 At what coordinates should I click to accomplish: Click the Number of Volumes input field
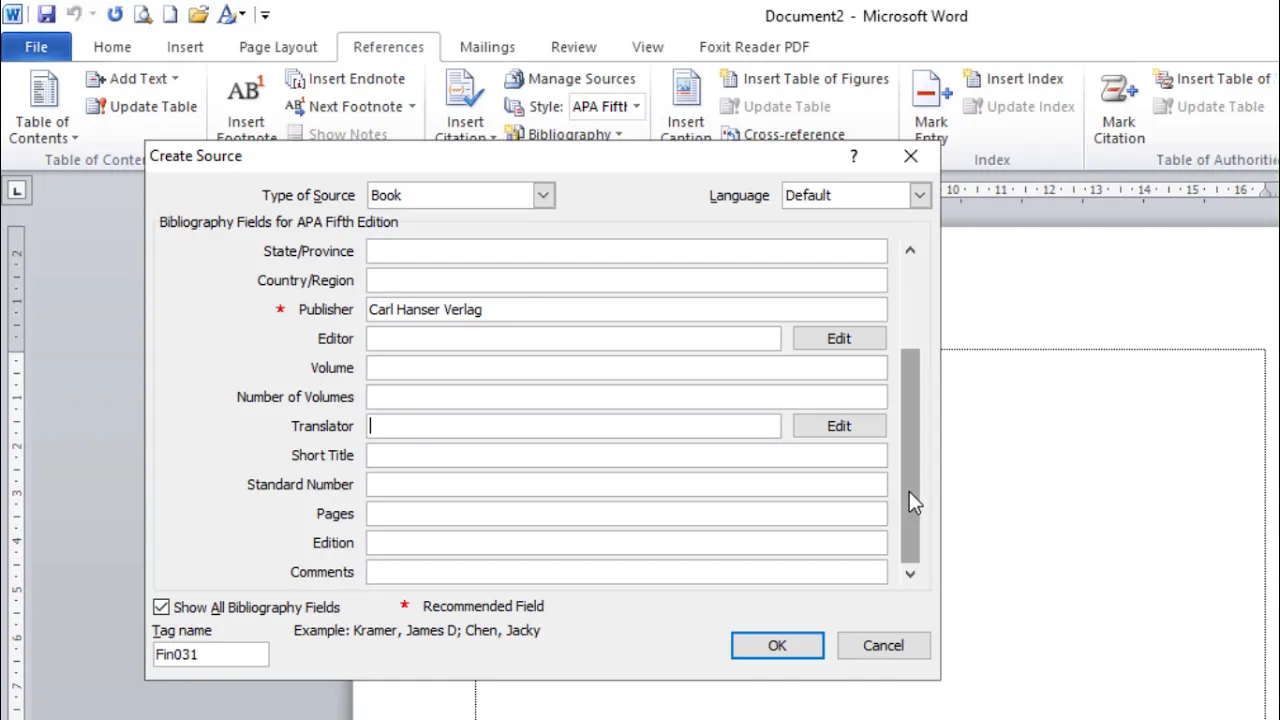626,396
